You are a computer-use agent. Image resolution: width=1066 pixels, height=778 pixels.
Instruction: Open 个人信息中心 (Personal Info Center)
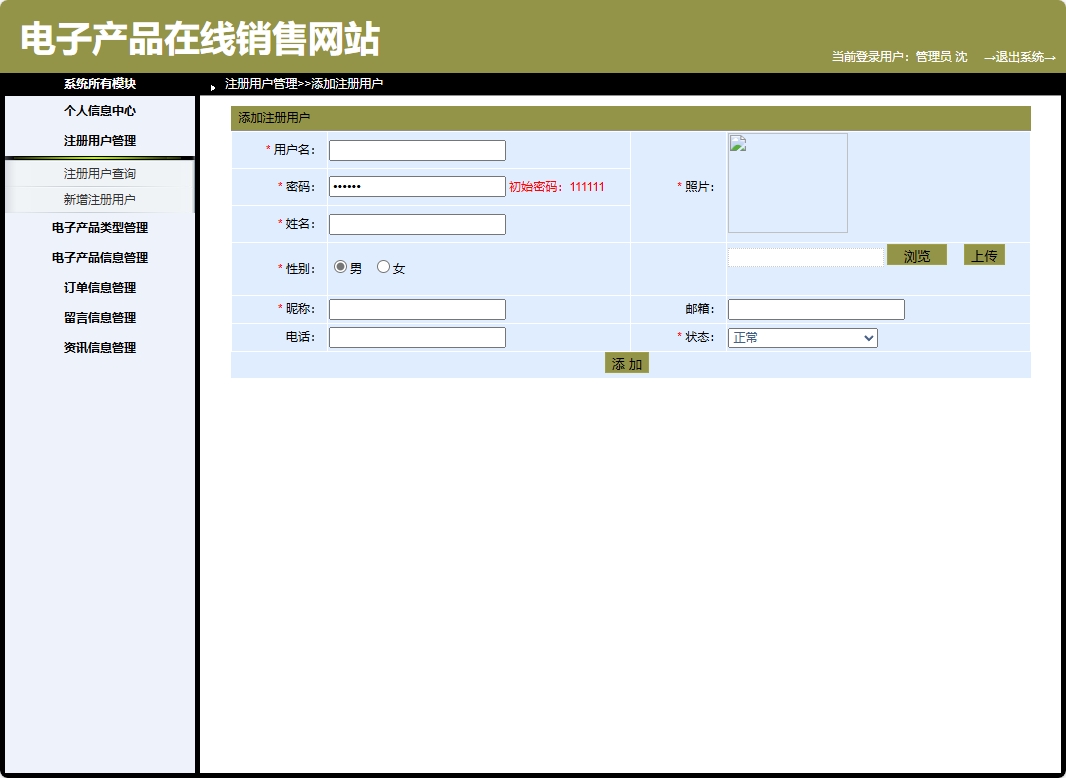99,111
